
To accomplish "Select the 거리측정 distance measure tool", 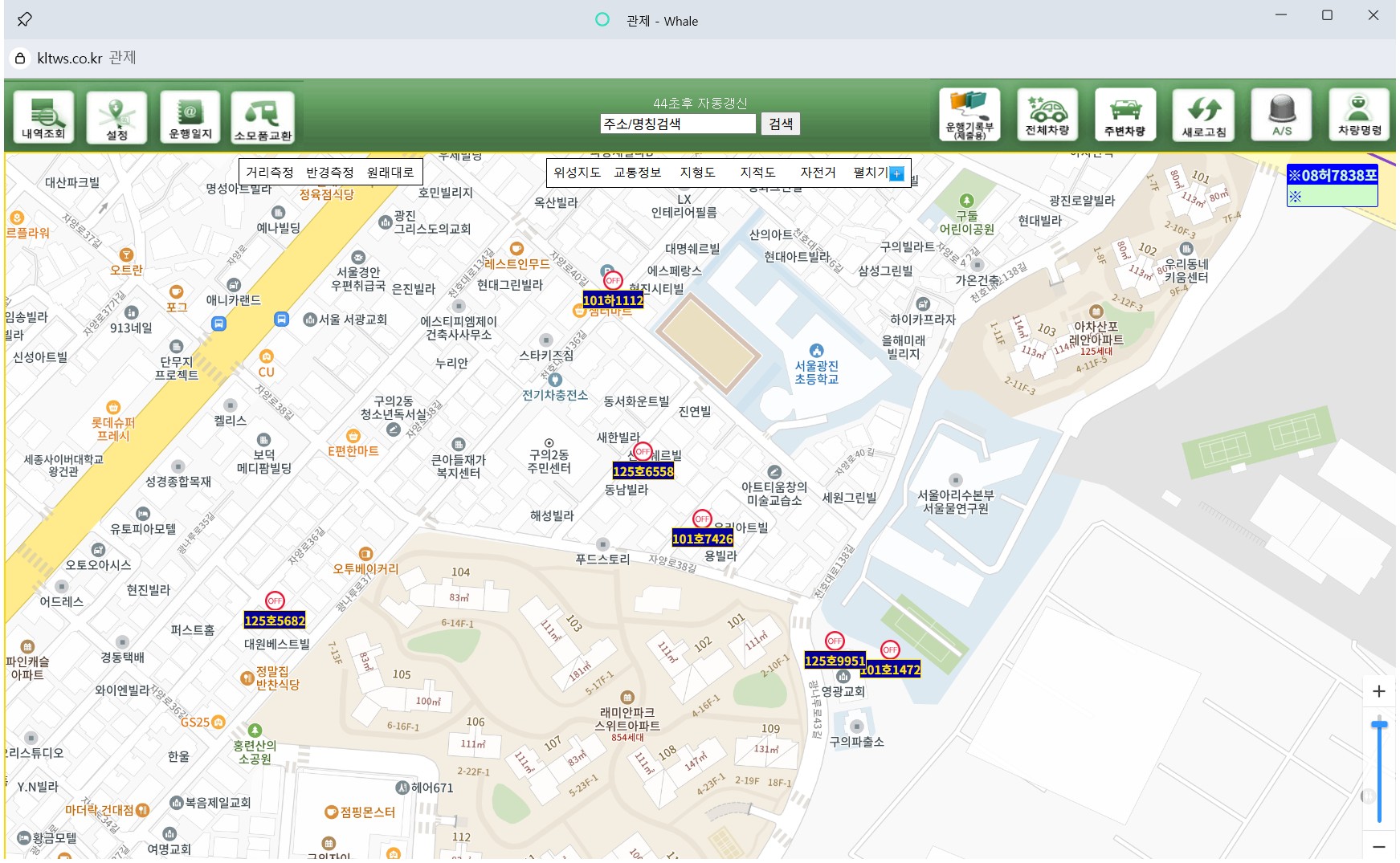I will pos(270,173).
